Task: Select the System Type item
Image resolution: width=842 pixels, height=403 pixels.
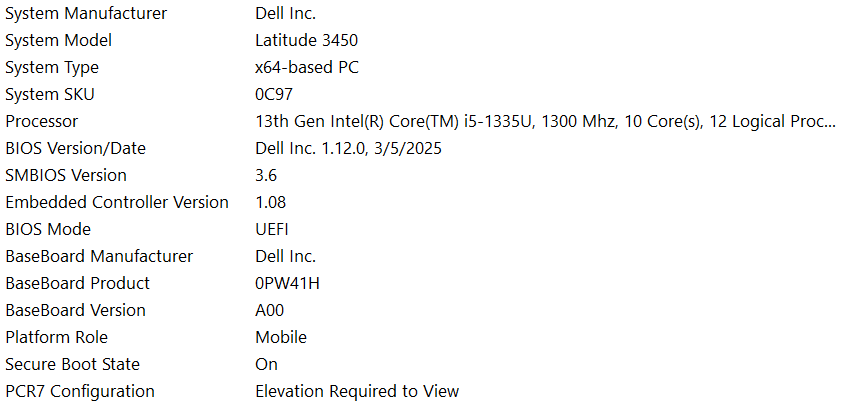Action: tap(52, 68)
